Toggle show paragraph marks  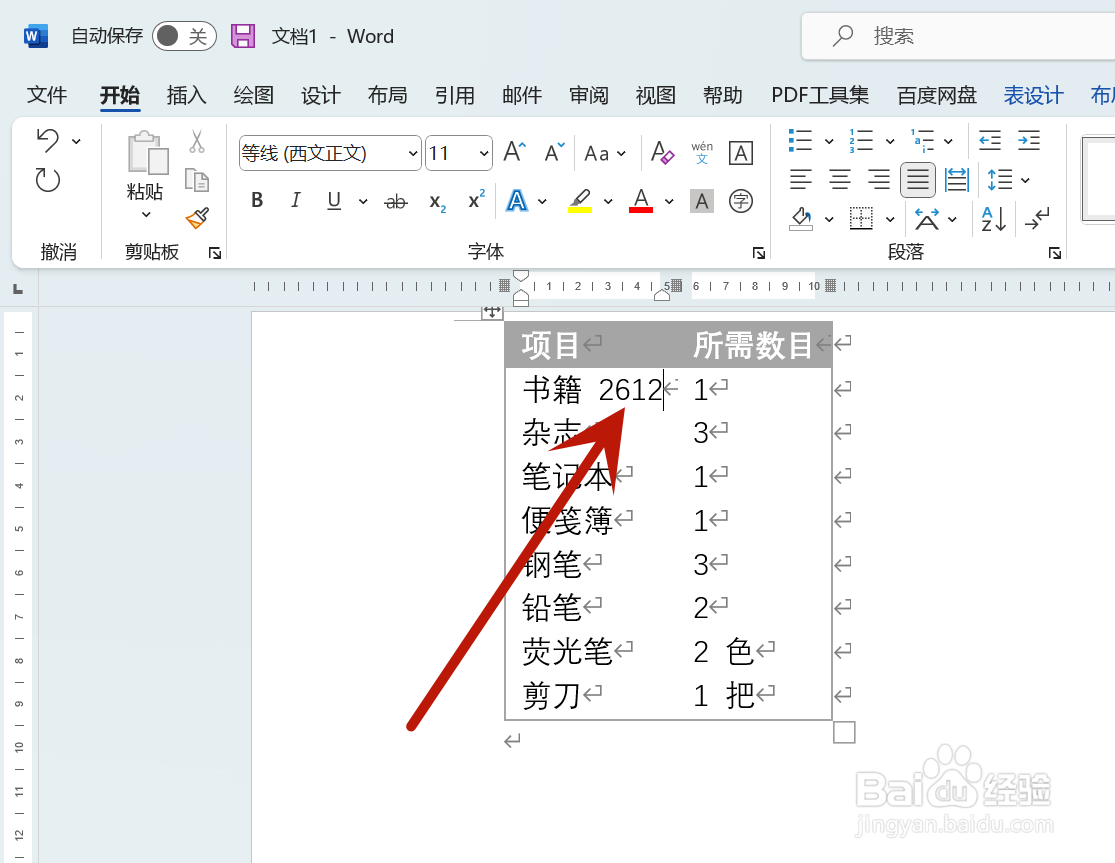point(1037,219)
